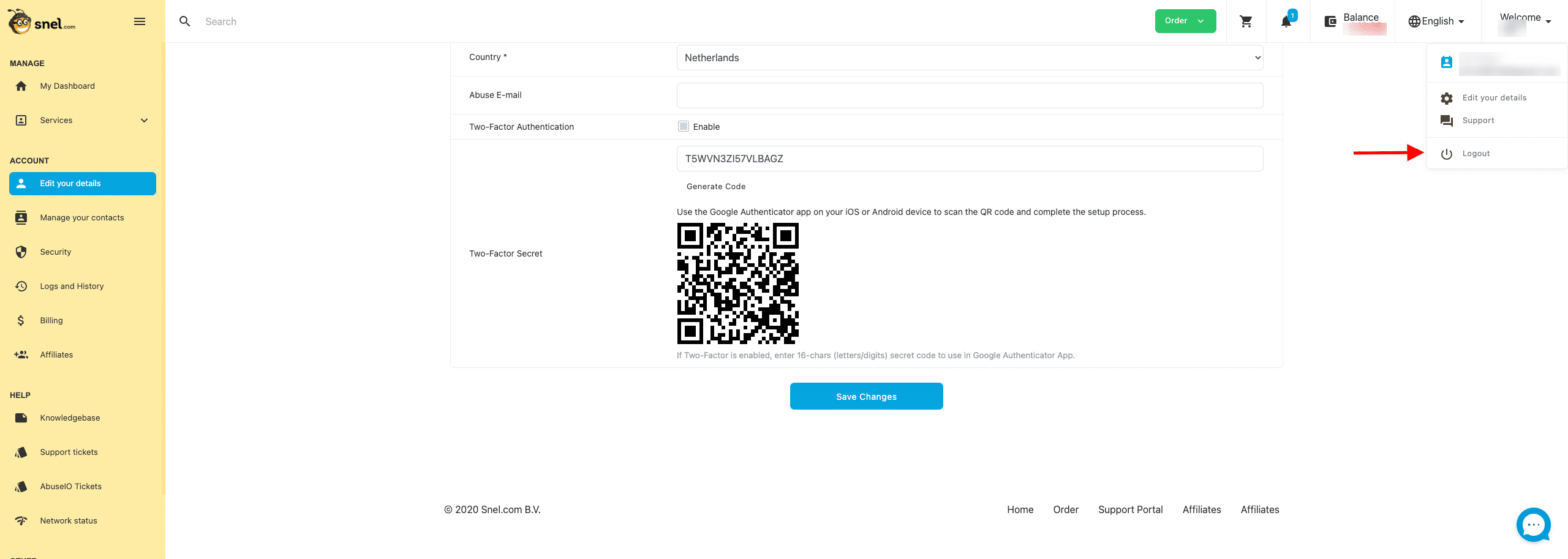Click the Affiliates people icon

(x=21, y=355)
